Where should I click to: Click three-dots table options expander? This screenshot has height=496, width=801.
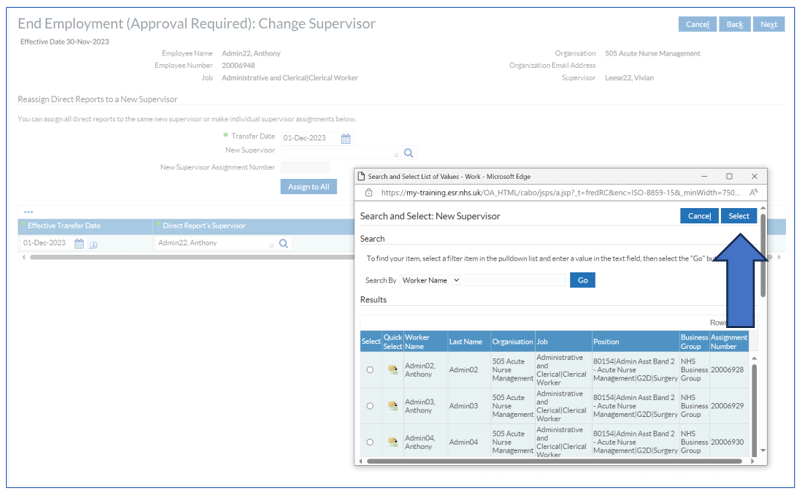(x=28, y=212)
